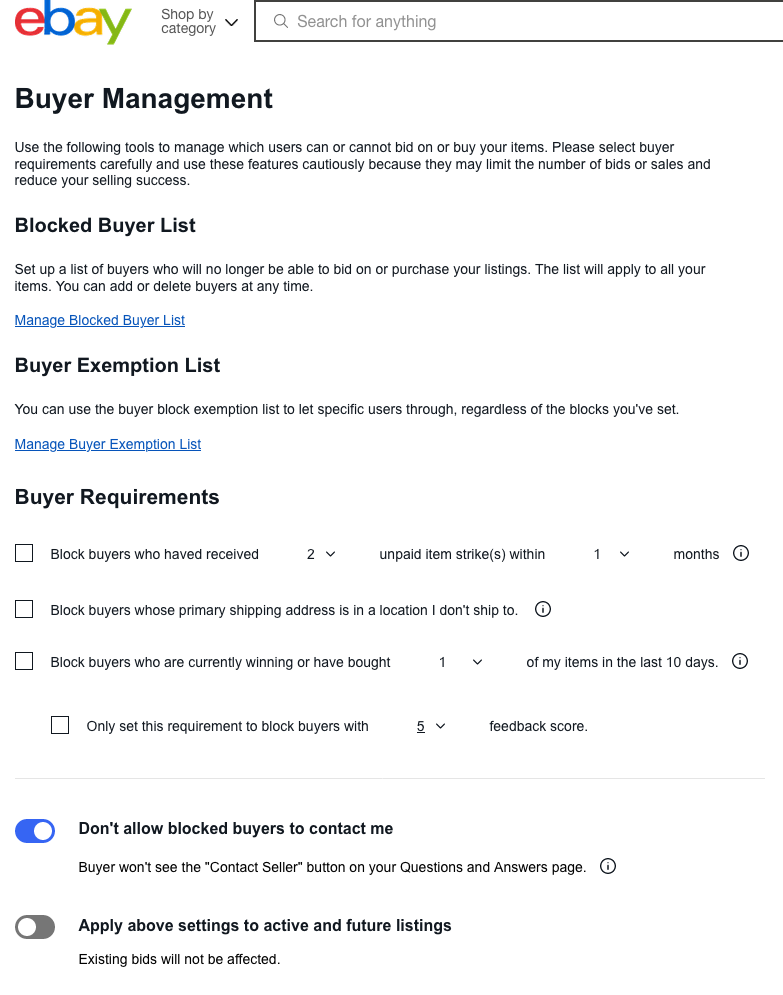783x995 pixels.
Task: Open info icon for unpaid item strikes
Action: point(741,553)
